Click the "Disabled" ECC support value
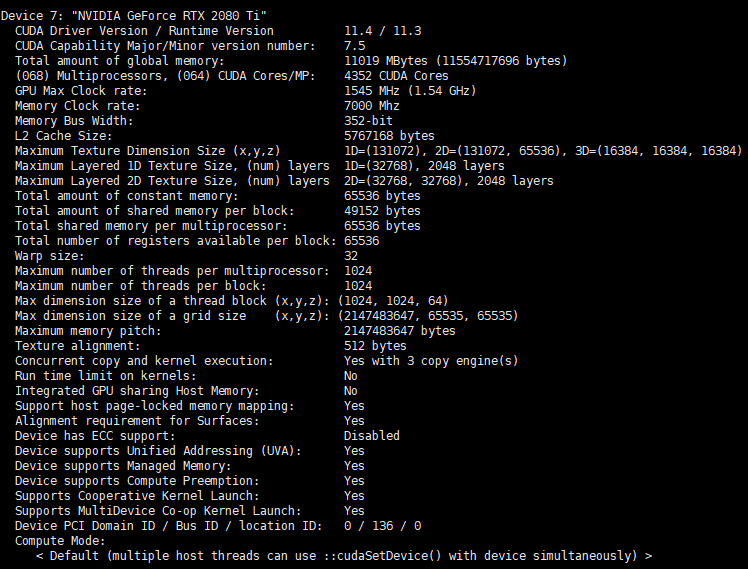Image resolution: width=748 pixels, height=569 pixels. 371,435
